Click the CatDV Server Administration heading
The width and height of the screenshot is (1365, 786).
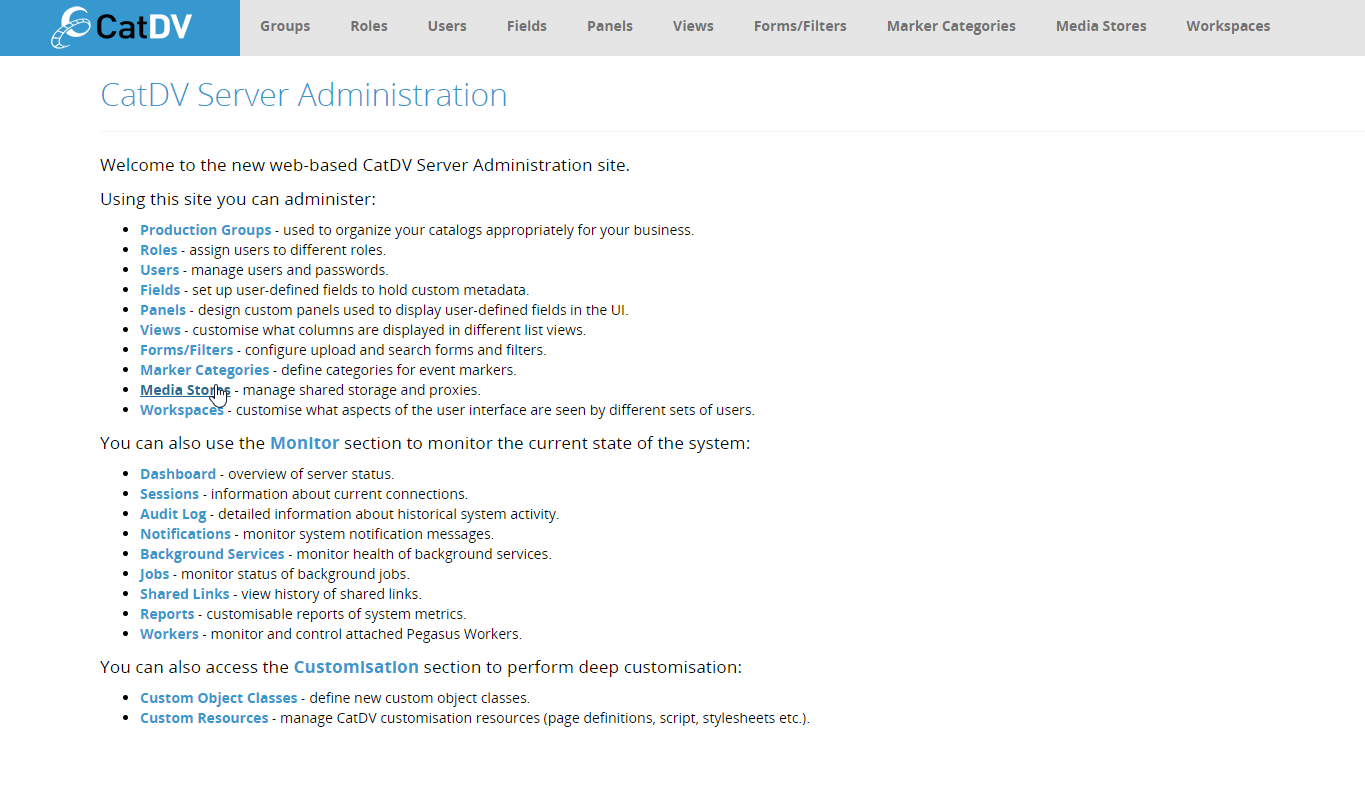(304, 95)
